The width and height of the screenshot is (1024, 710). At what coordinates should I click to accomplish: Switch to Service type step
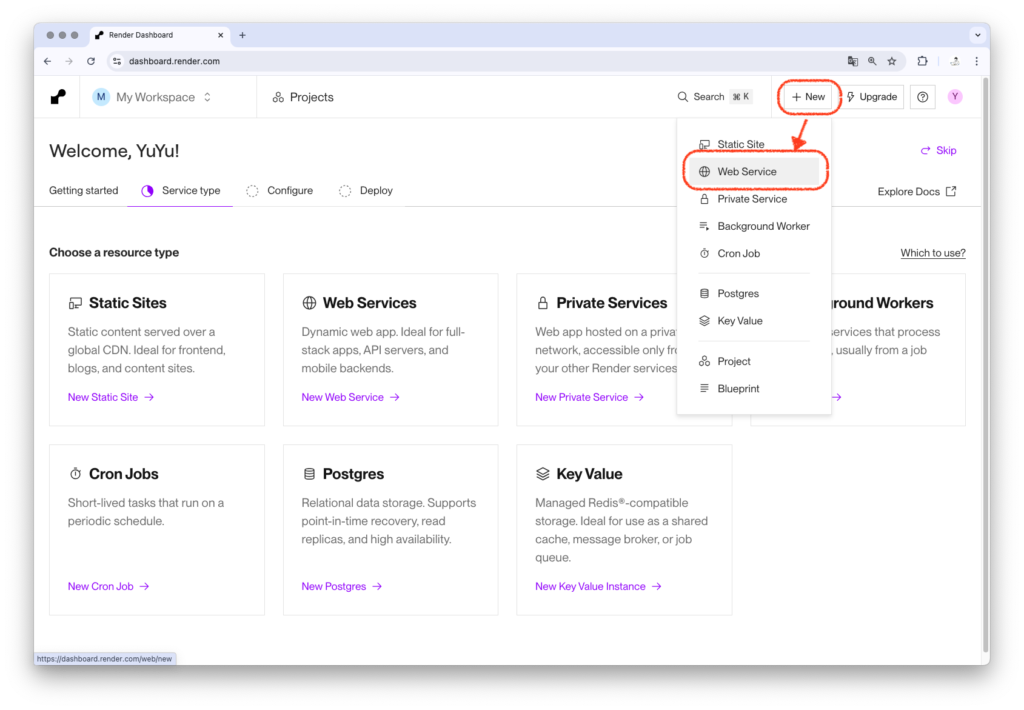pos(181,191)
